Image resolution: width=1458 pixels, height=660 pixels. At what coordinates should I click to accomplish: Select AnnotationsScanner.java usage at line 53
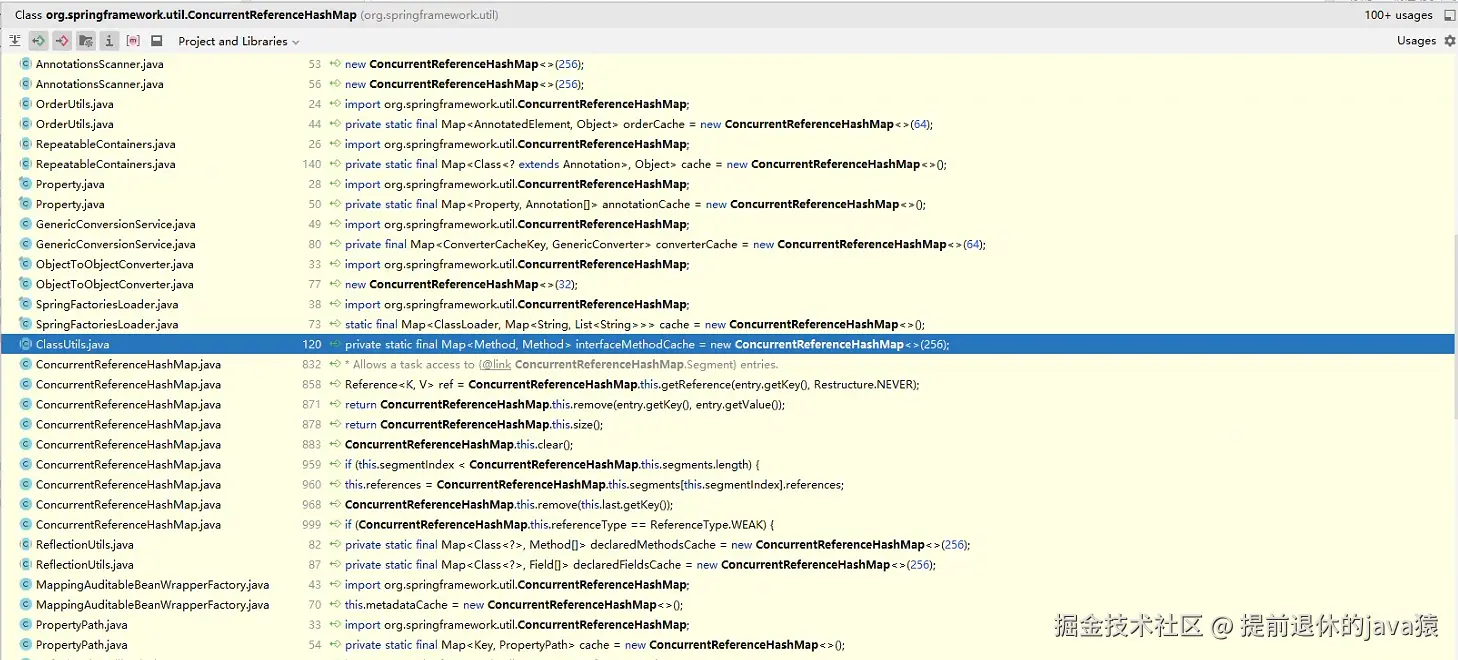(728, 64)
